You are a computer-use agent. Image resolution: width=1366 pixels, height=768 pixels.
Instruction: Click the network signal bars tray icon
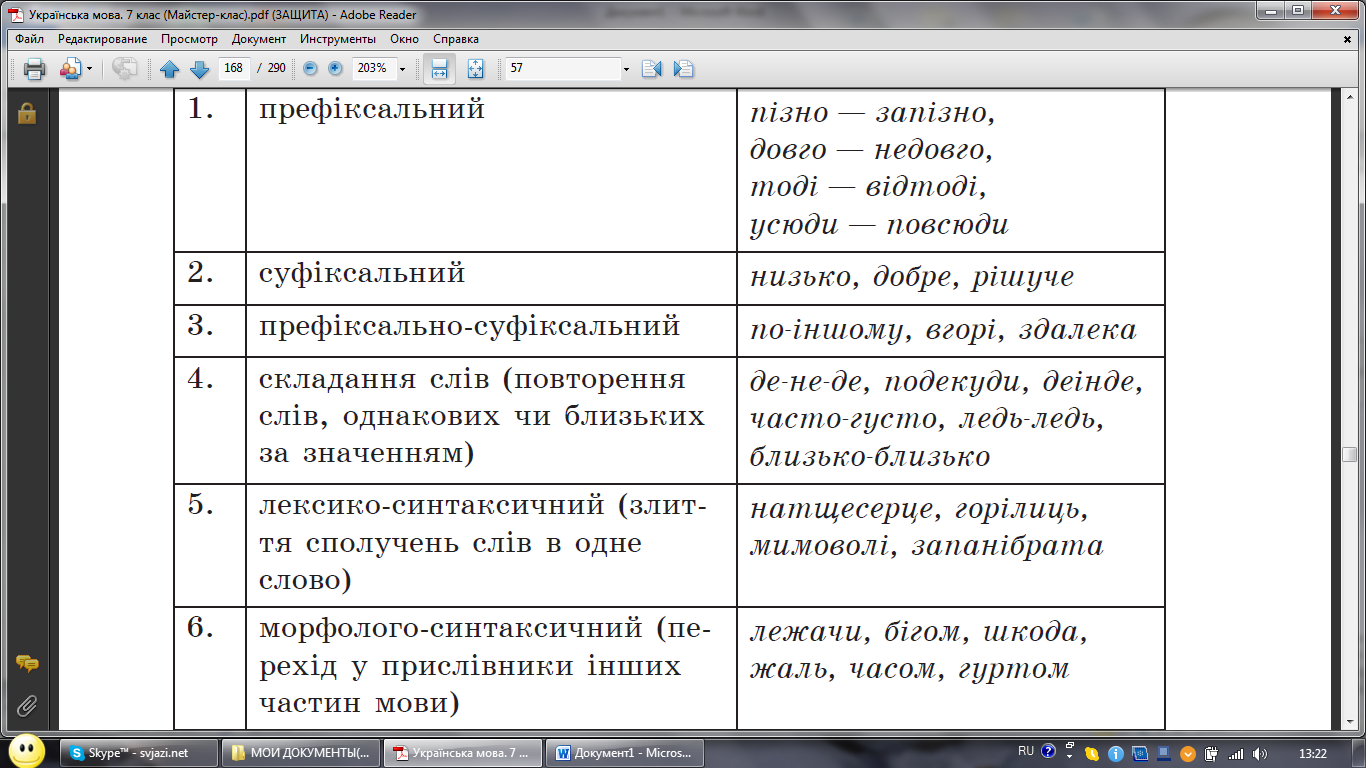click(1236, 753)
